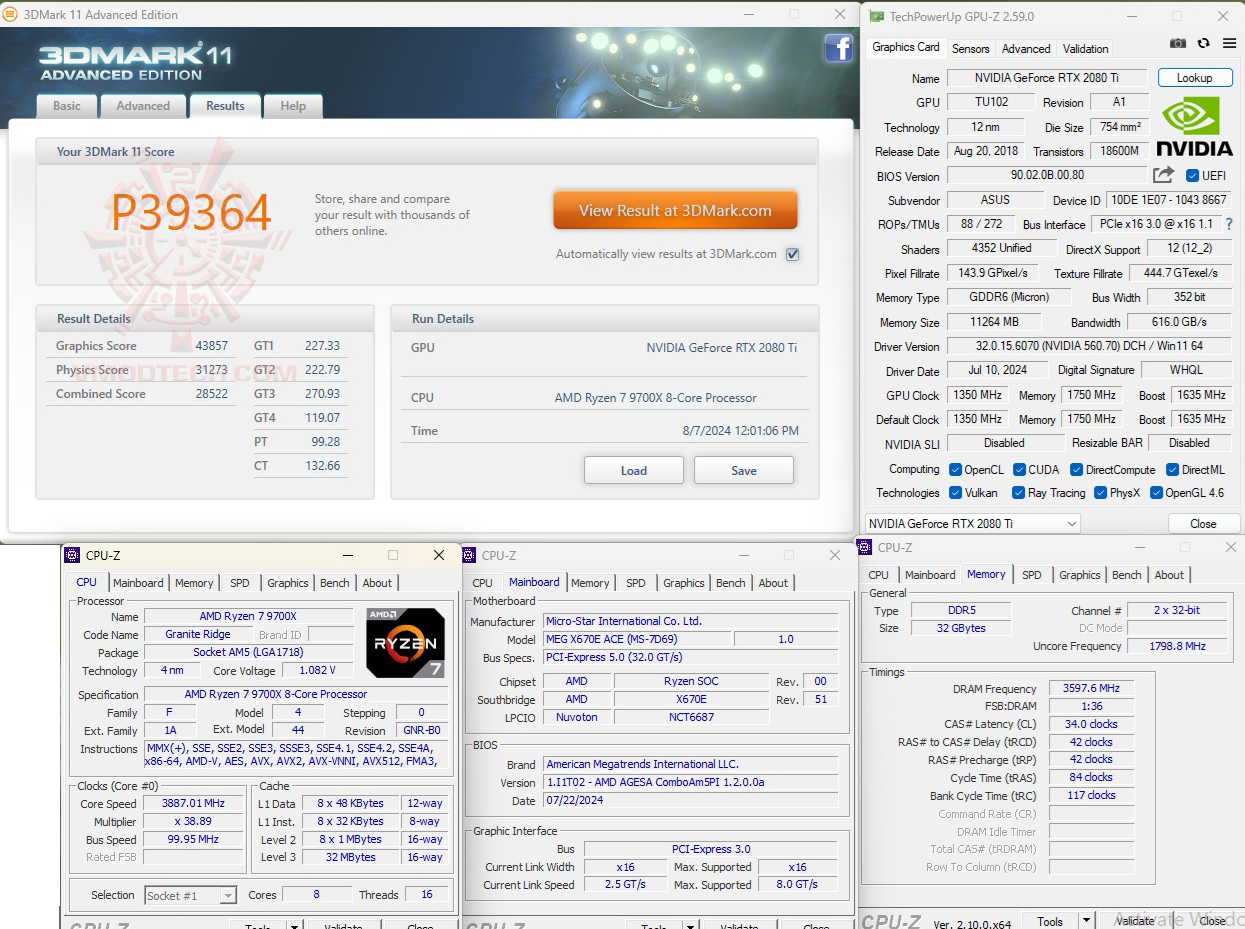Click the GPU-Z refresh icon
Viewport: 1245px width, 929px height.
(1203, 44)
